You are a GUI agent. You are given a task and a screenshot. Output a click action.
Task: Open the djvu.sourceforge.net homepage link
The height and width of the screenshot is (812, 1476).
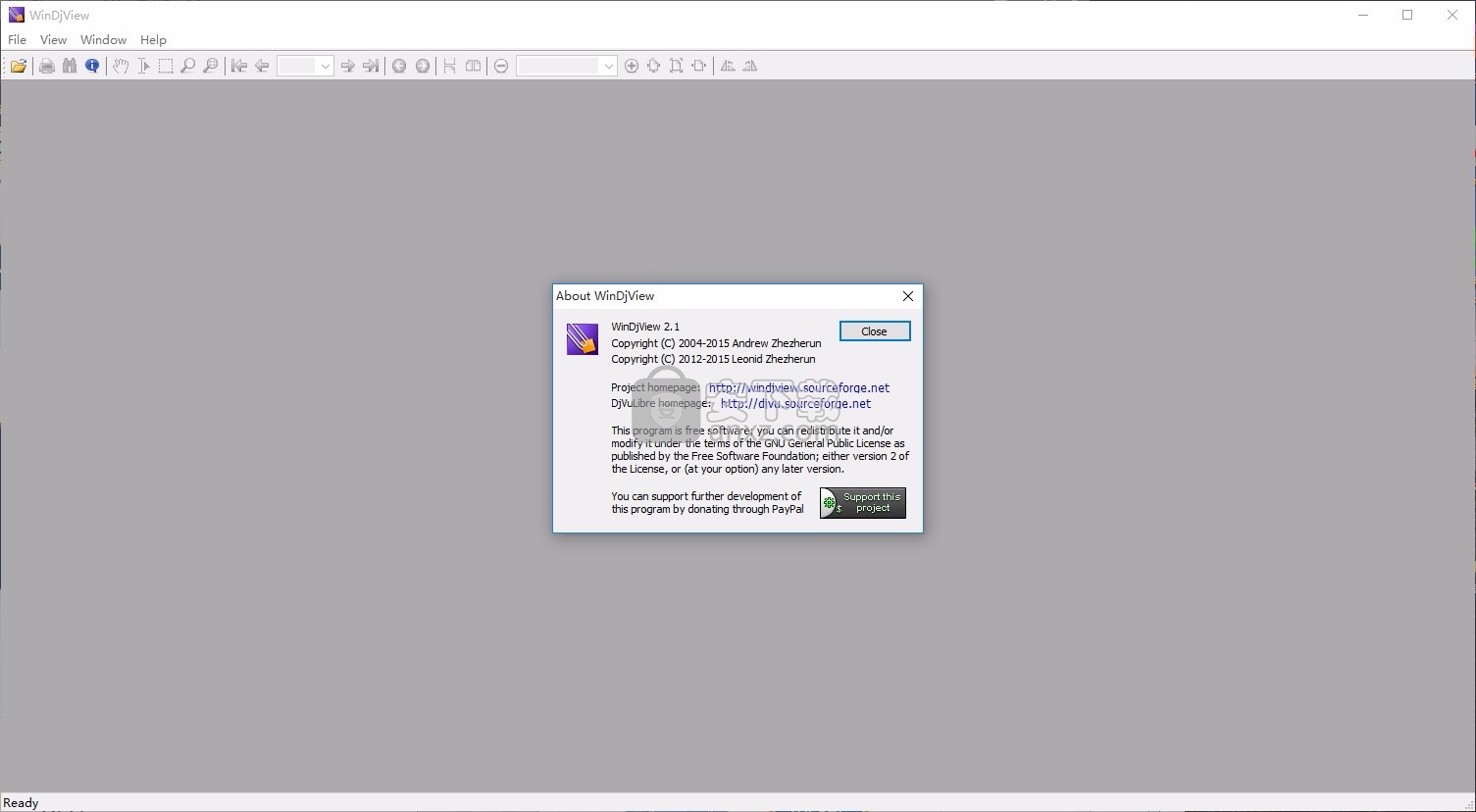[795, 403]
